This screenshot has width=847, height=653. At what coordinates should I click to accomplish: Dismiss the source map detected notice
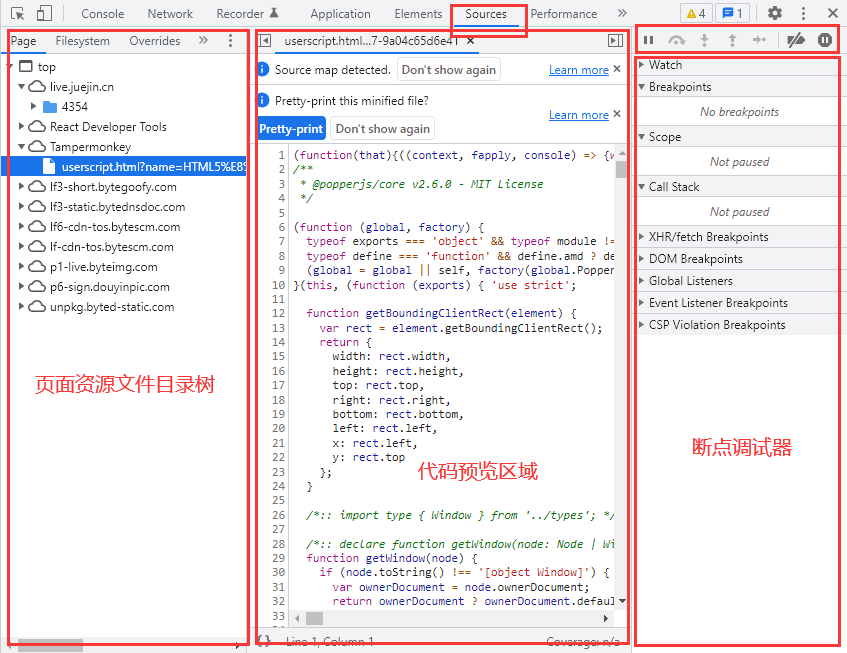pos(617,69)
